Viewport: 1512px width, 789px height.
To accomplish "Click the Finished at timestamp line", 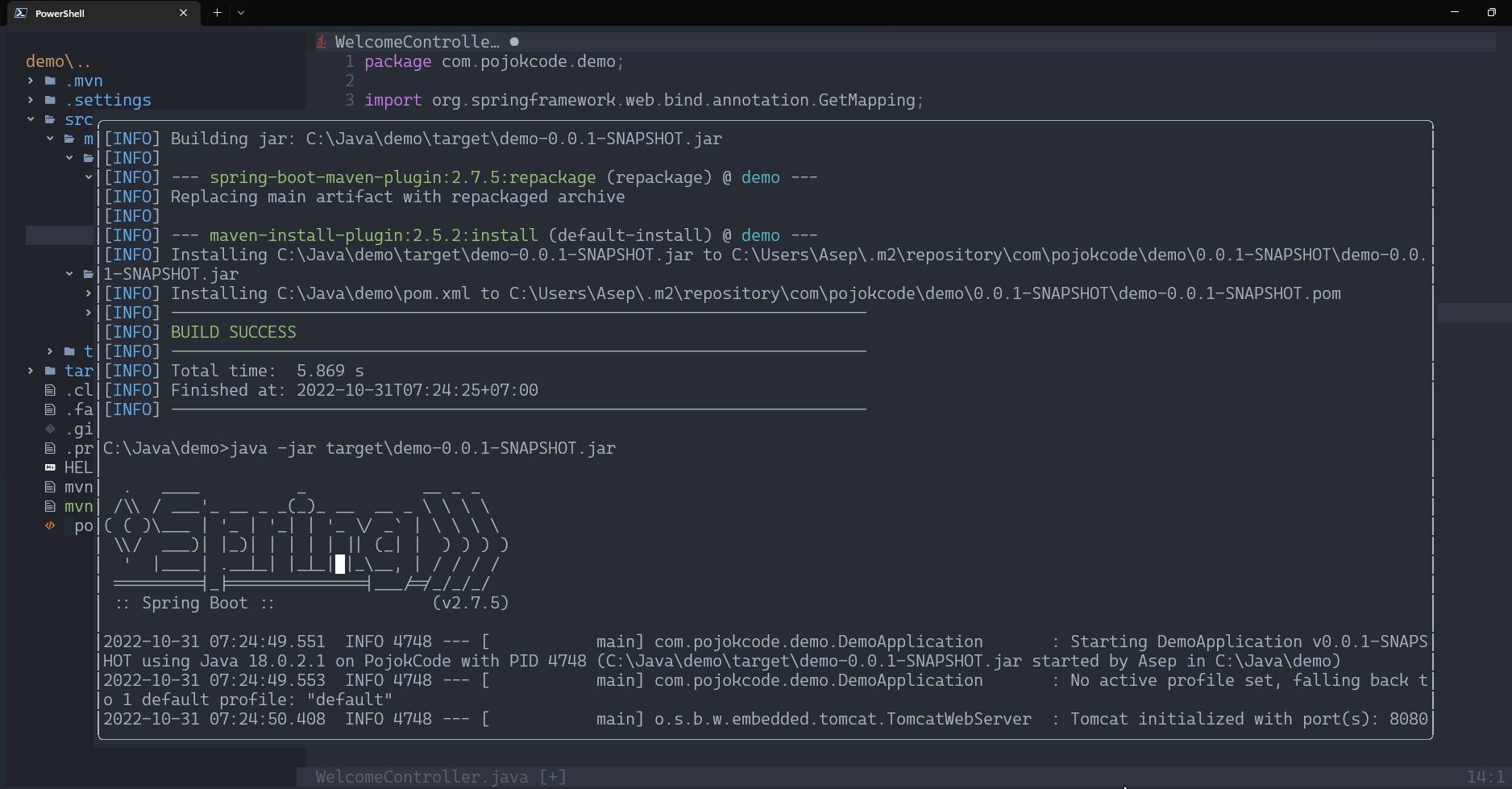I will coord(321,390).
